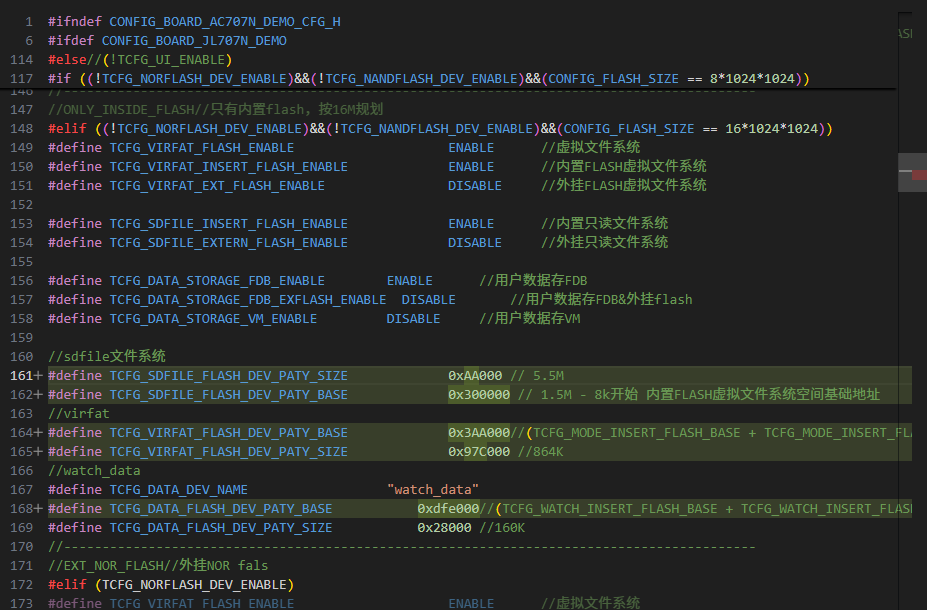The width and height of the screenshot is (927, 610).
Task: Click the TCFG_DATA_STORAGE_VM_ENABLE macro name
Action: [x=213, y=319]
